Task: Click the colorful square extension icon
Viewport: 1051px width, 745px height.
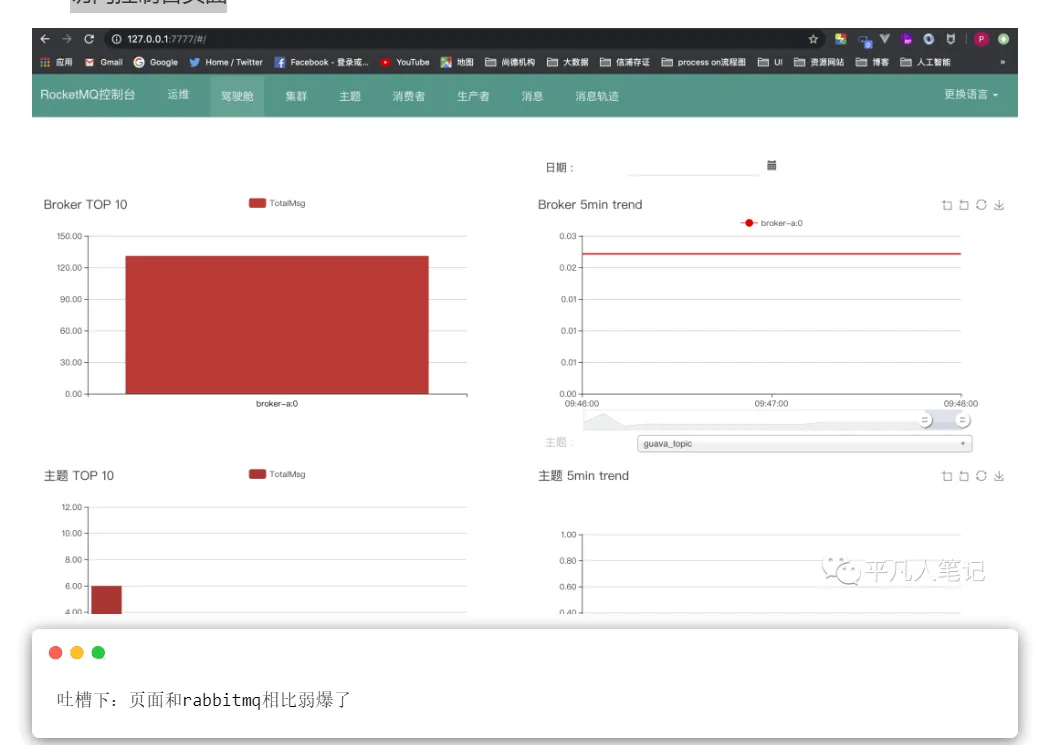Action: 841,39
